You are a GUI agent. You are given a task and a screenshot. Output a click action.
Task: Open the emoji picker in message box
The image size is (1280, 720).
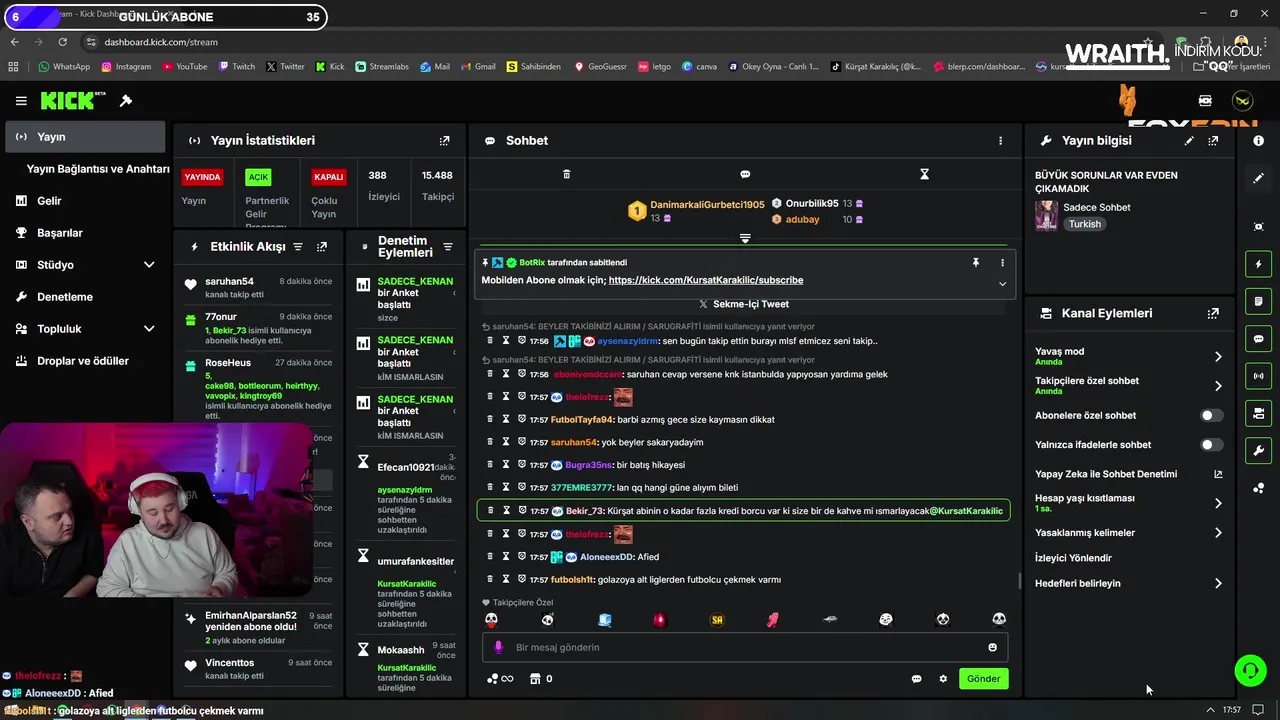(x=992, y=647)
